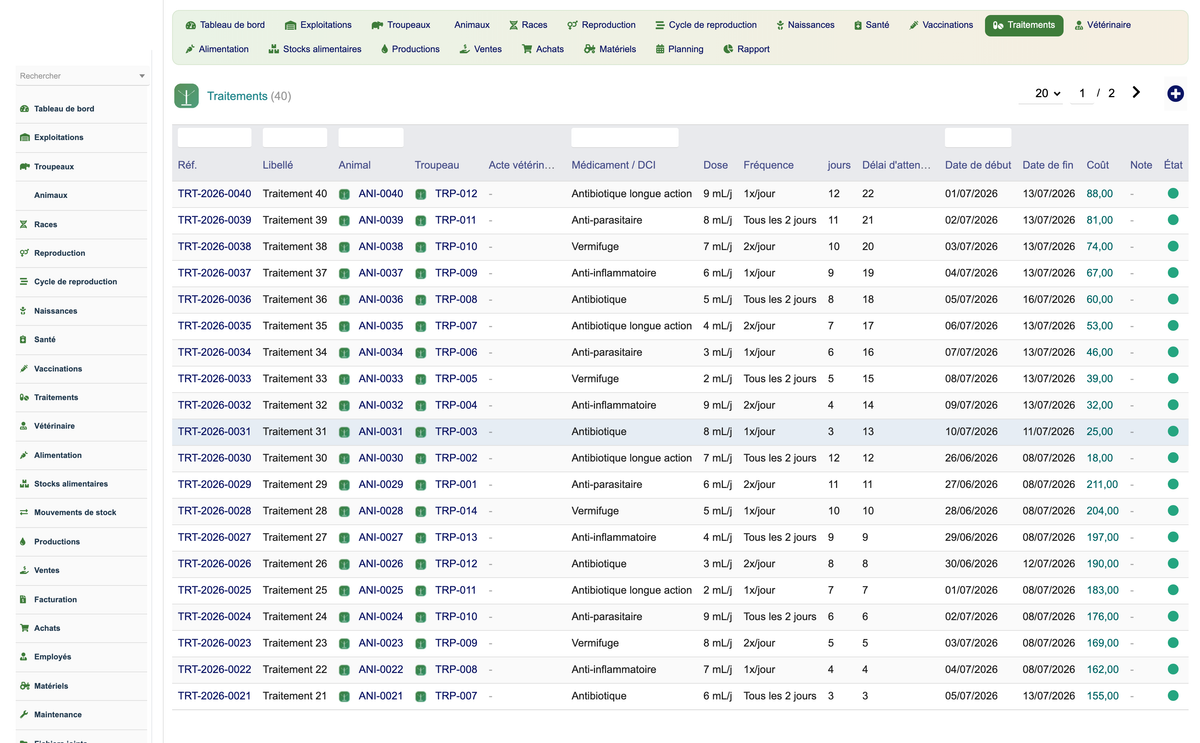Open treatment link TRT-2026-0021
The image size is (1200, 743).
pyautogui.click(x=214, y=696)
